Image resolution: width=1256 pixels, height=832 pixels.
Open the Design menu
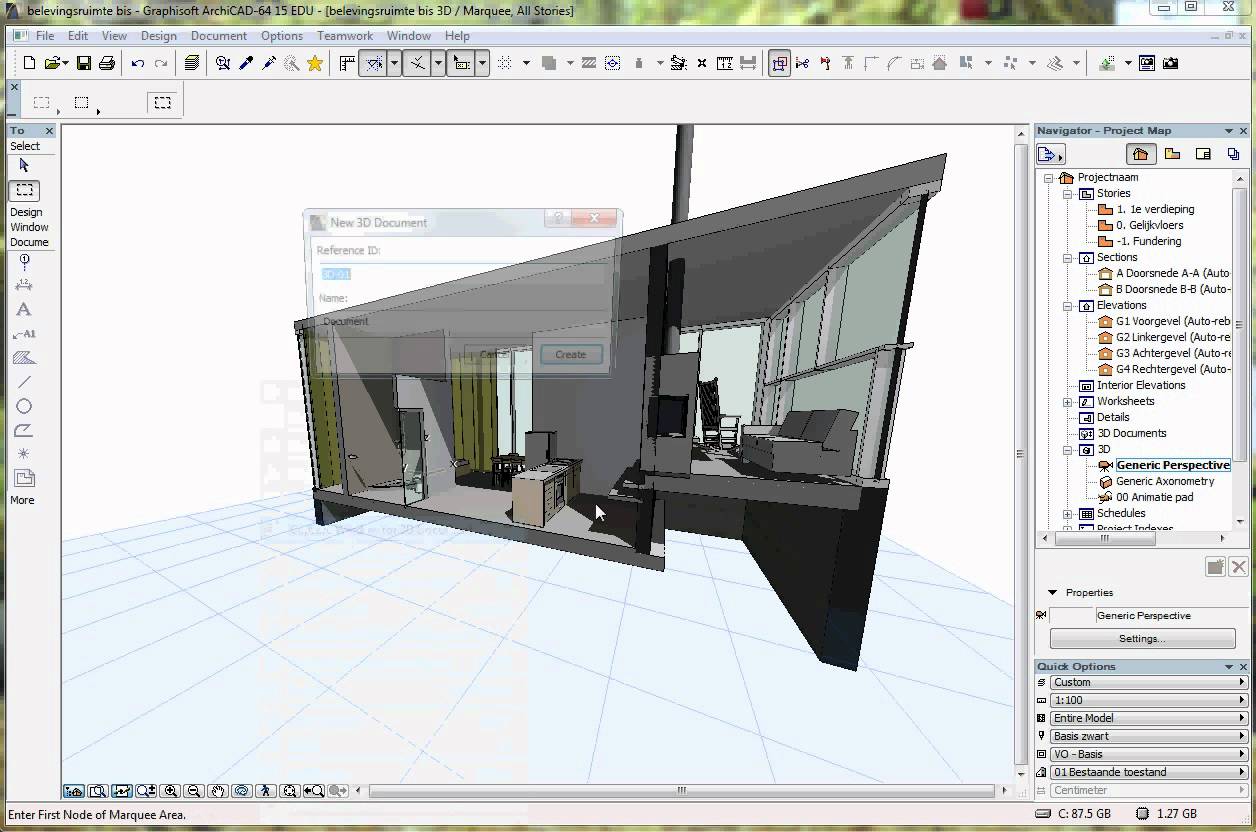point(158,36)
